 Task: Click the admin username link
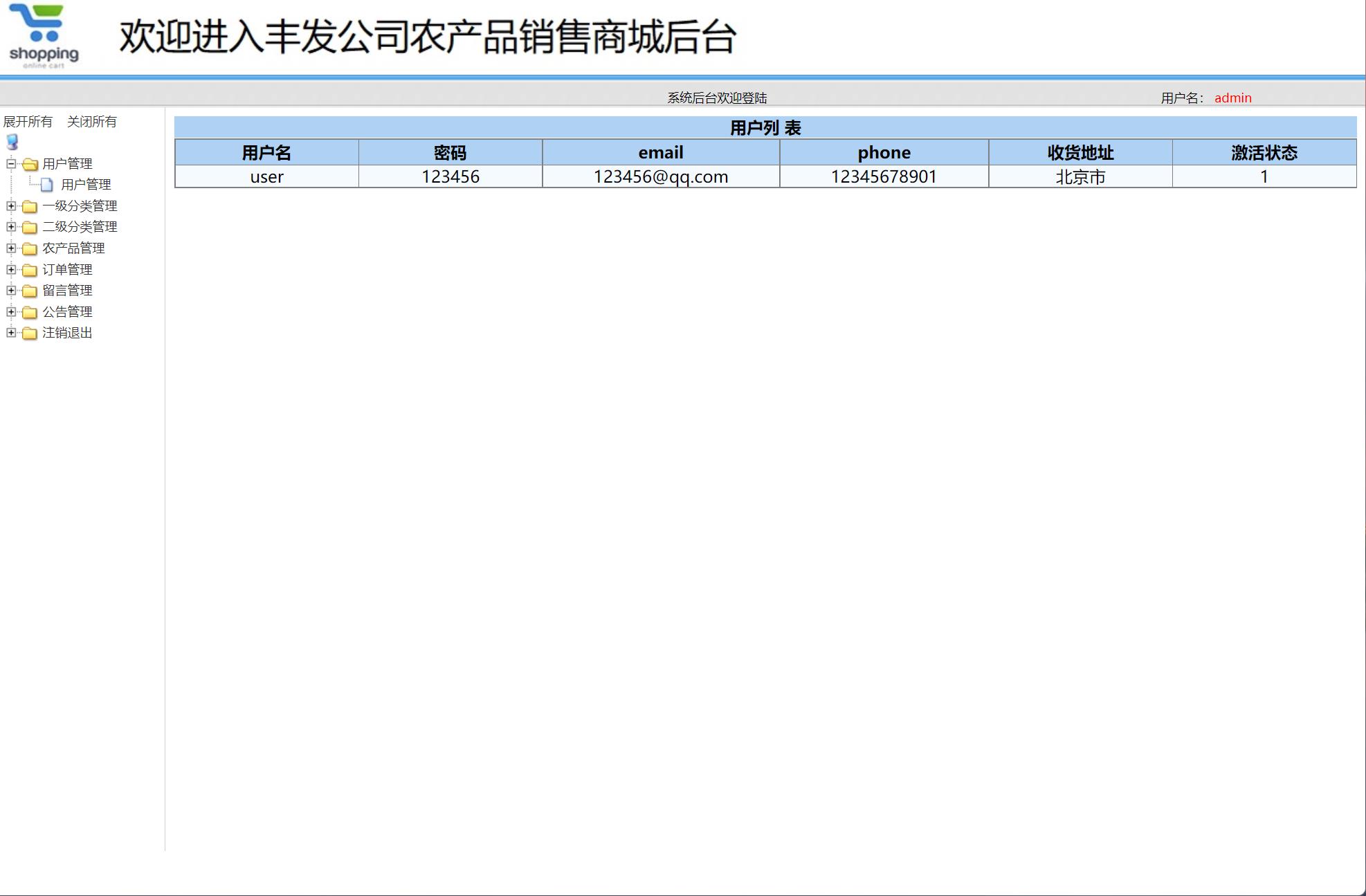pos(1233,98)
